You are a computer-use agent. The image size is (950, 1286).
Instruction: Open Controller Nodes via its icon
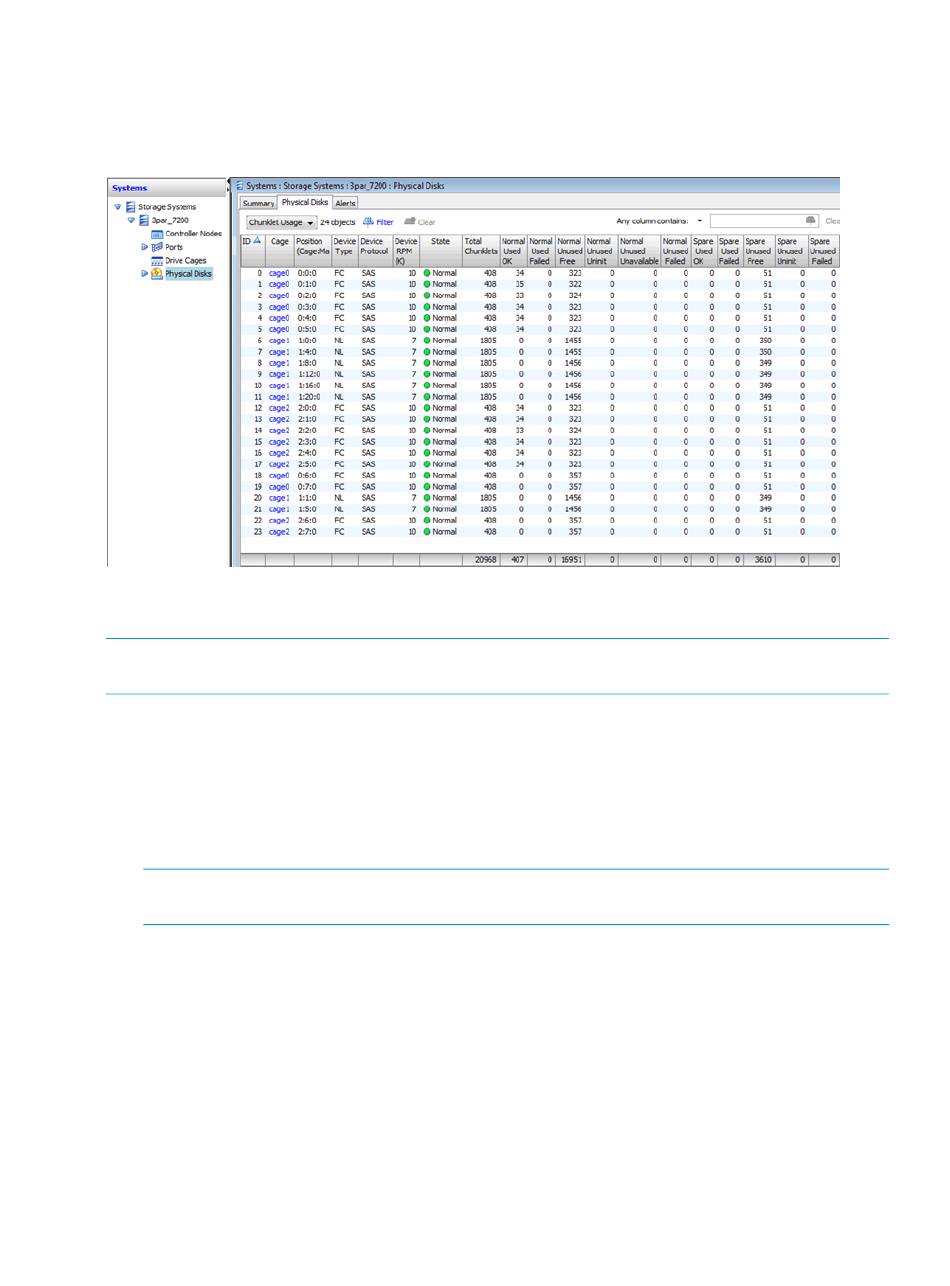(x=157, y=234)
